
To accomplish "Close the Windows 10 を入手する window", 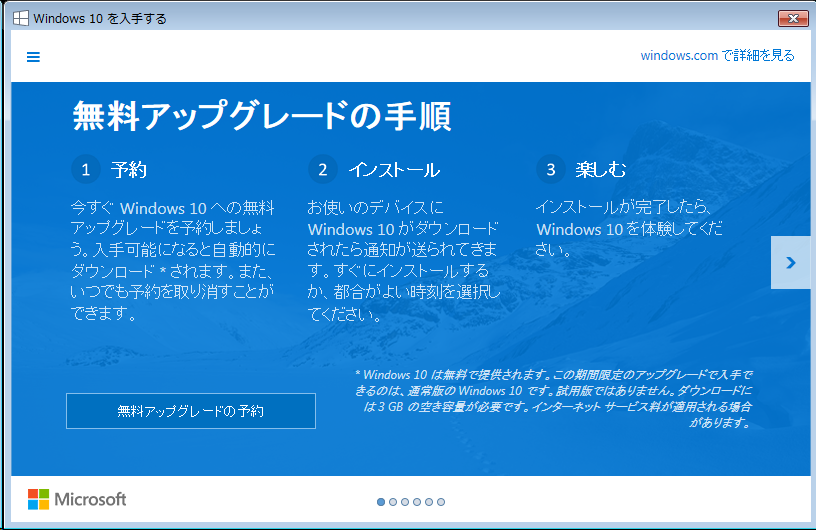I will [x=793, y=18].
